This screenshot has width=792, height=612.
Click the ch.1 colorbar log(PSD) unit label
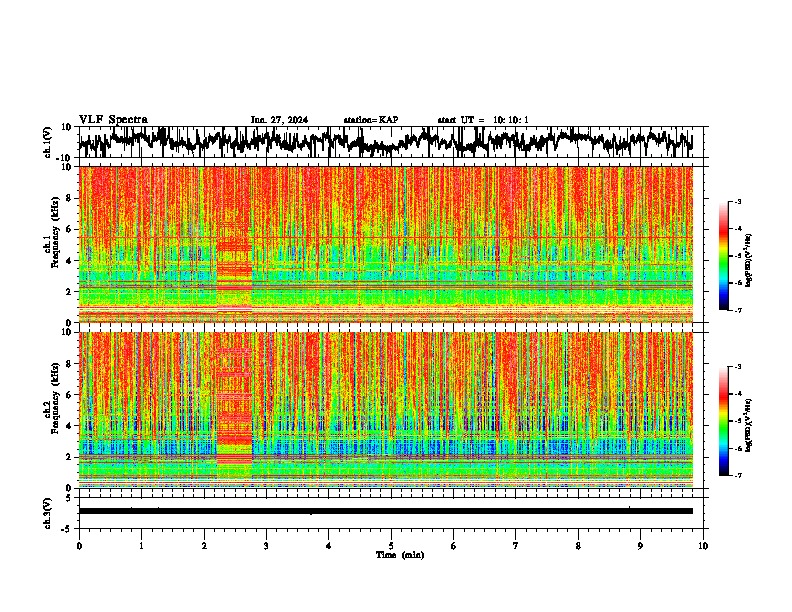(x=748, y=260)
